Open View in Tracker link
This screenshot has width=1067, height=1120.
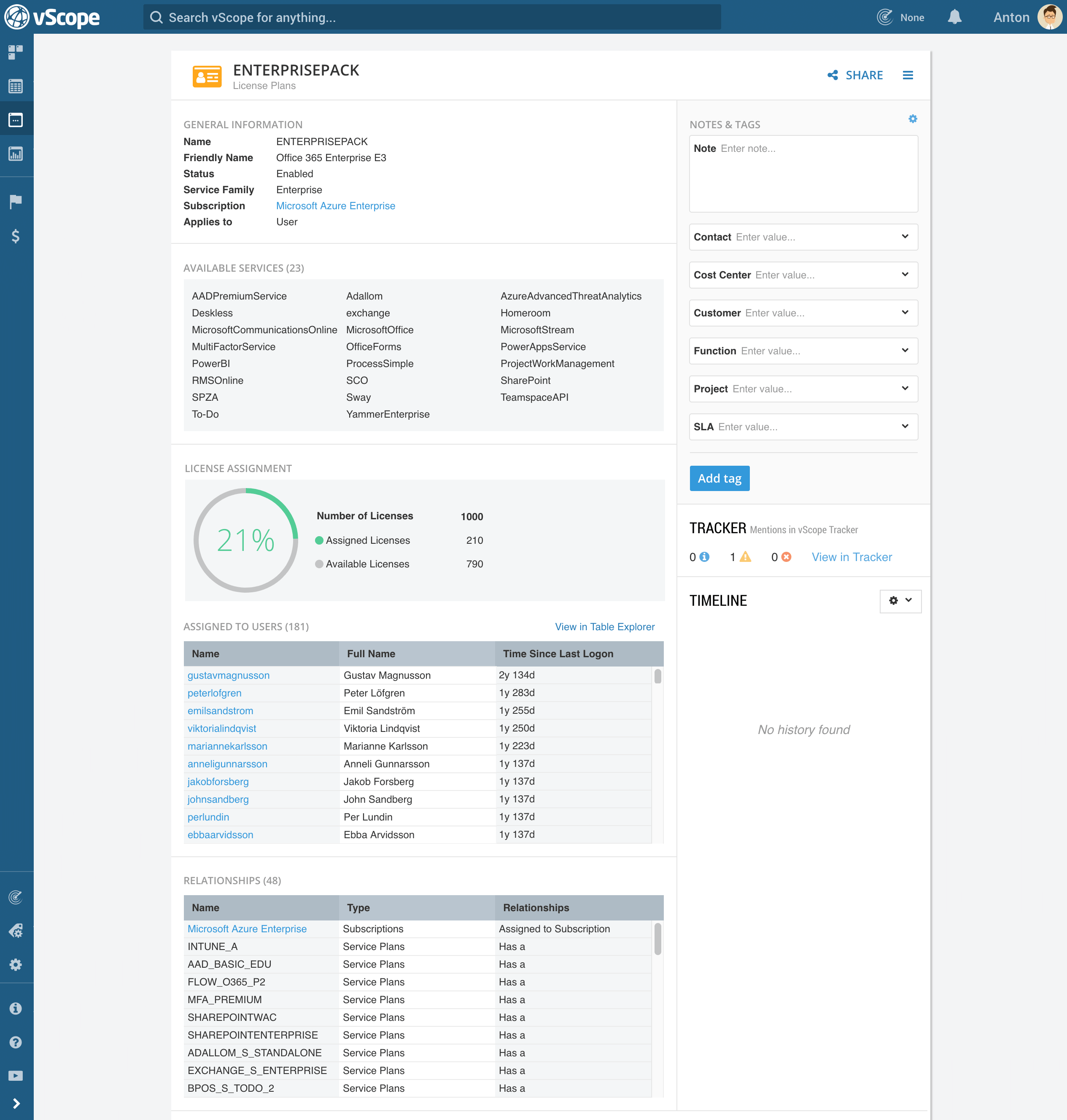click(x=851, y=557)
